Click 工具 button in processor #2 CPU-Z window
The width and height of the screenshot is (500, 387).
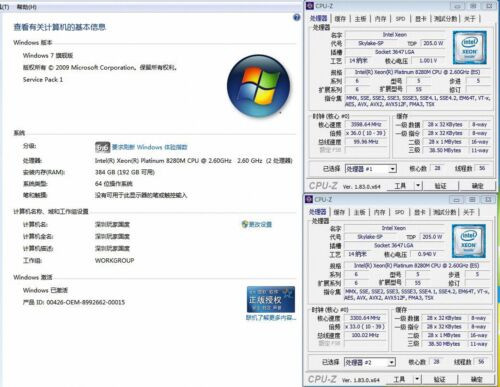[x=399, y=379]
